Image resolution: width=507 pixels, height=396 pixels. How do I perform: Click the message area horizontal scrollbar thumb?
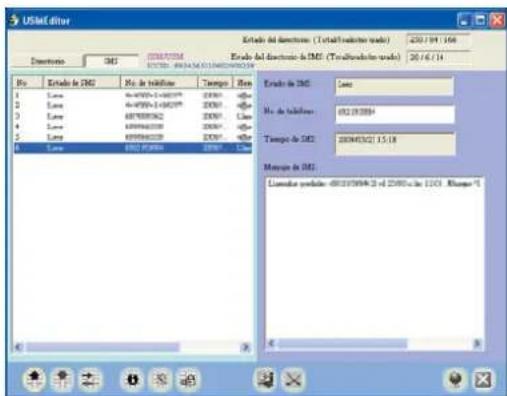tap(343, 343)
